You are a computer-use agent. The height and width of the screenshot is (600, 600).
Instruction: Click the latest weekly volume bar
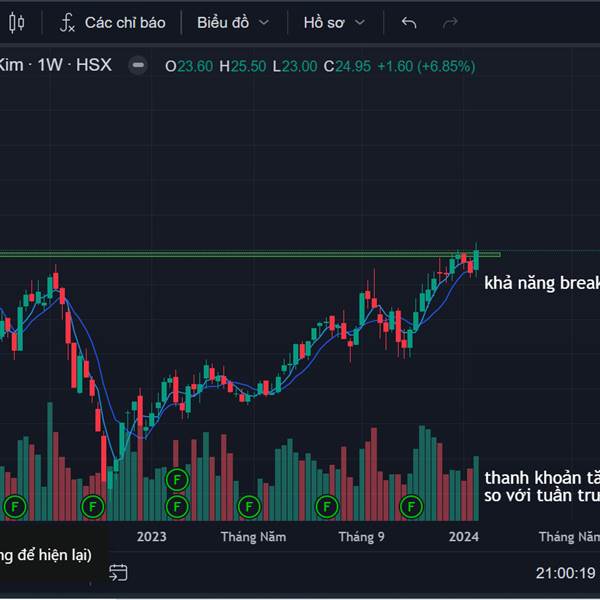click(x=476, y=488)
